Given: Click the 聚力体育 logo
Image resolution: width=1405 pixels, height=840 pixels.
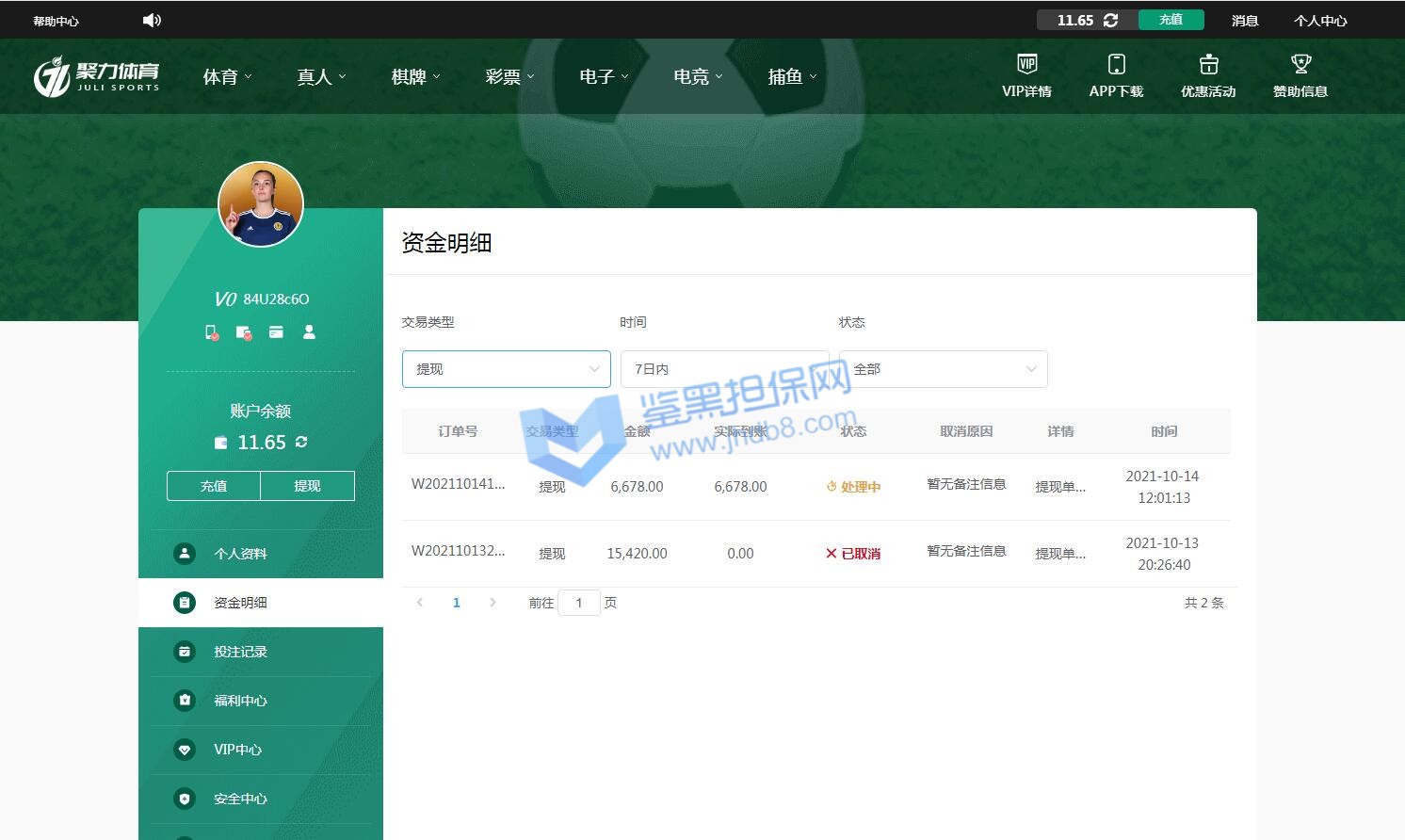Looking at the screenshot, I should pos(96,76).
